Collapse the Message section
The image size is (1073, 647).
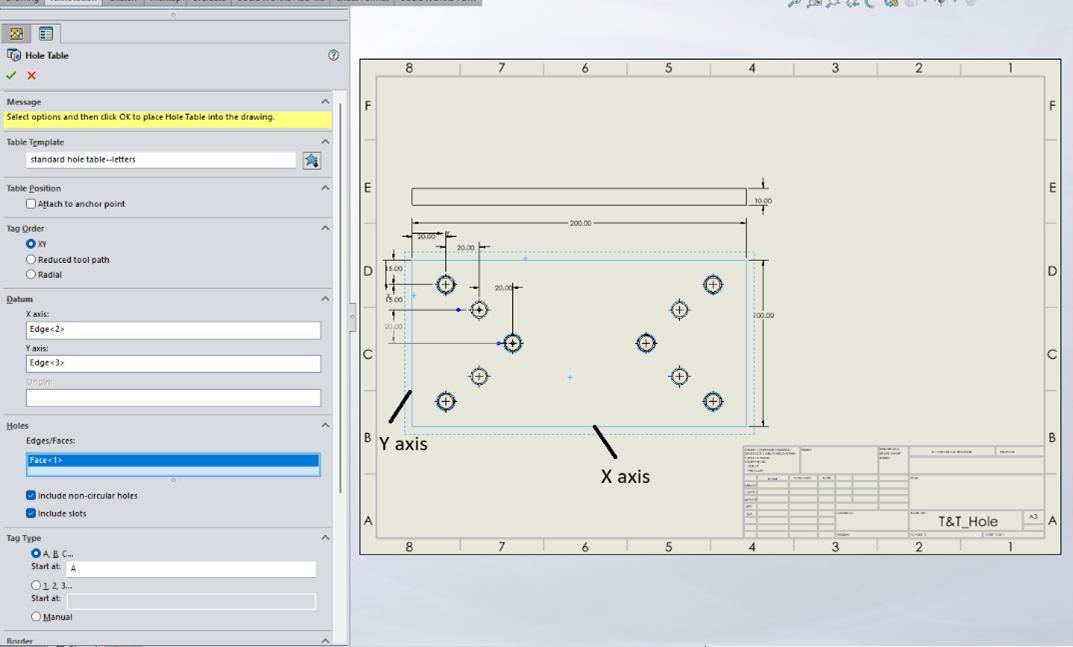325,102
